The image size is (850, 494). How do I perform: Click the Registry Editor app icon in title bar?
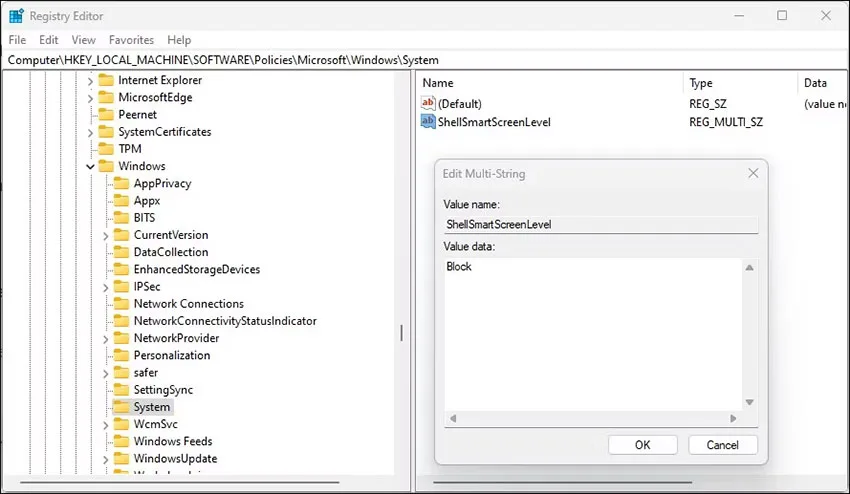16,16
